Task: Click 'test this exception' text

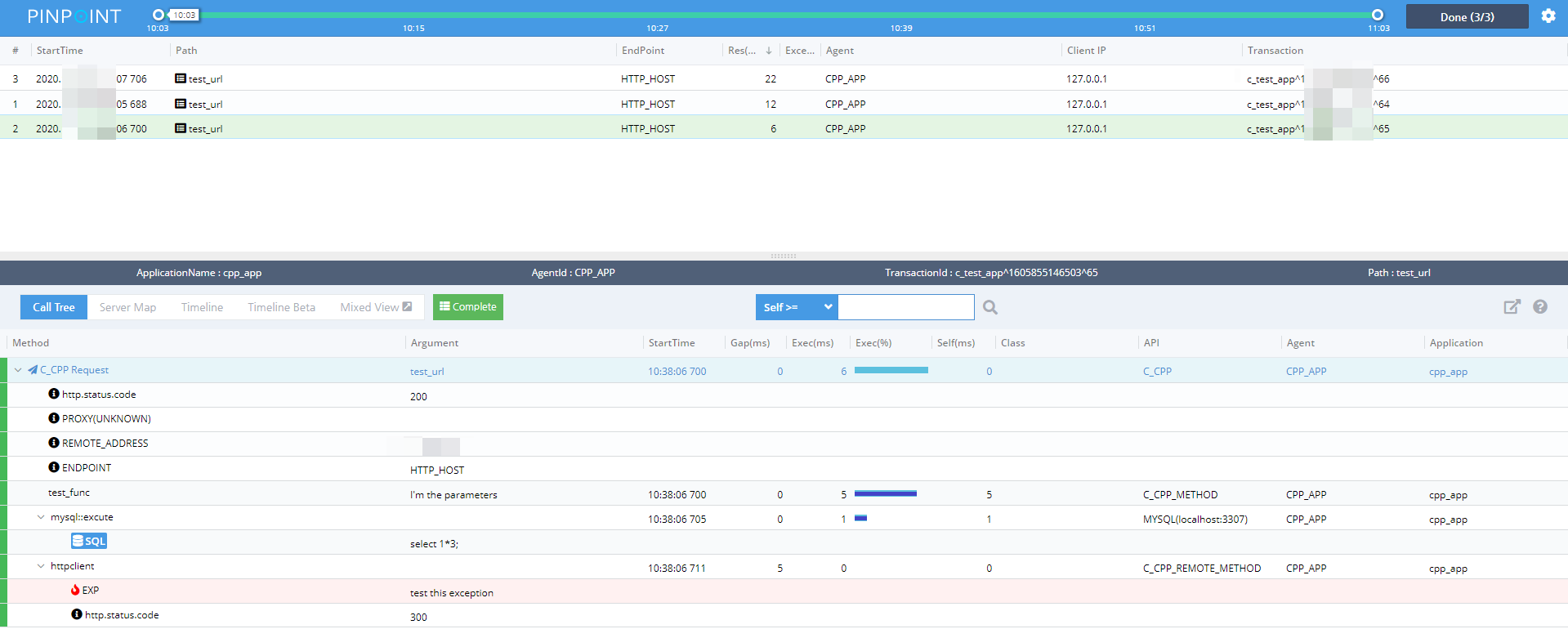Action: pos(452,593)
